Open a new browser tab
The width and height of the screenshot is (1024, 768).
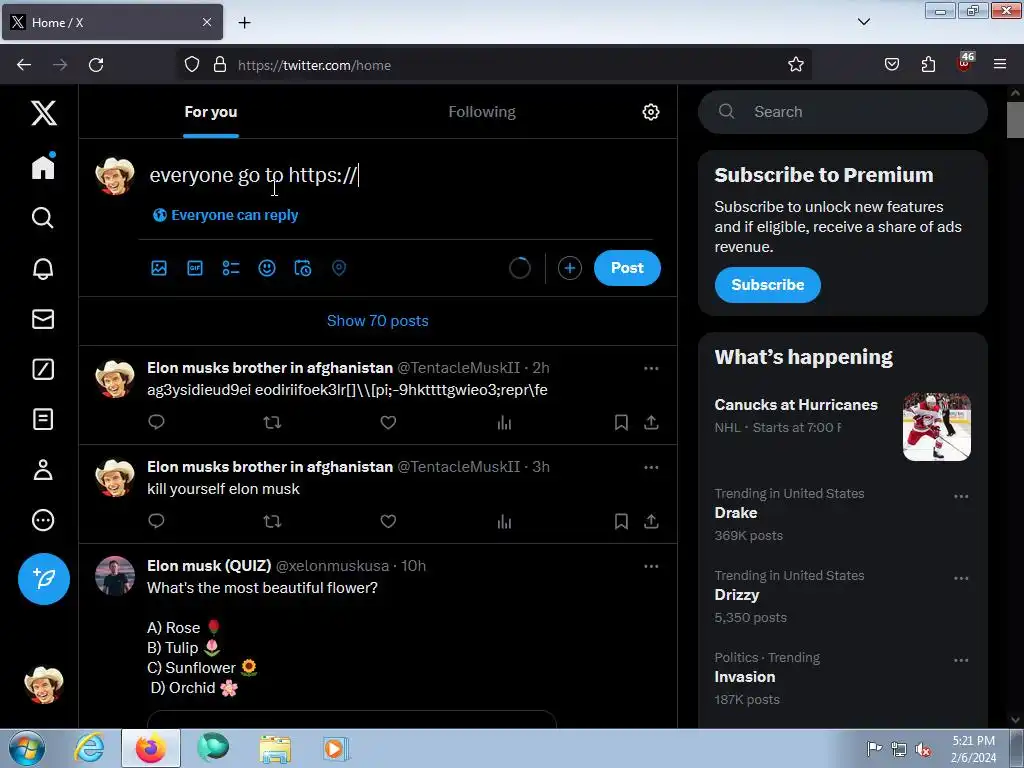click(244, 23)
